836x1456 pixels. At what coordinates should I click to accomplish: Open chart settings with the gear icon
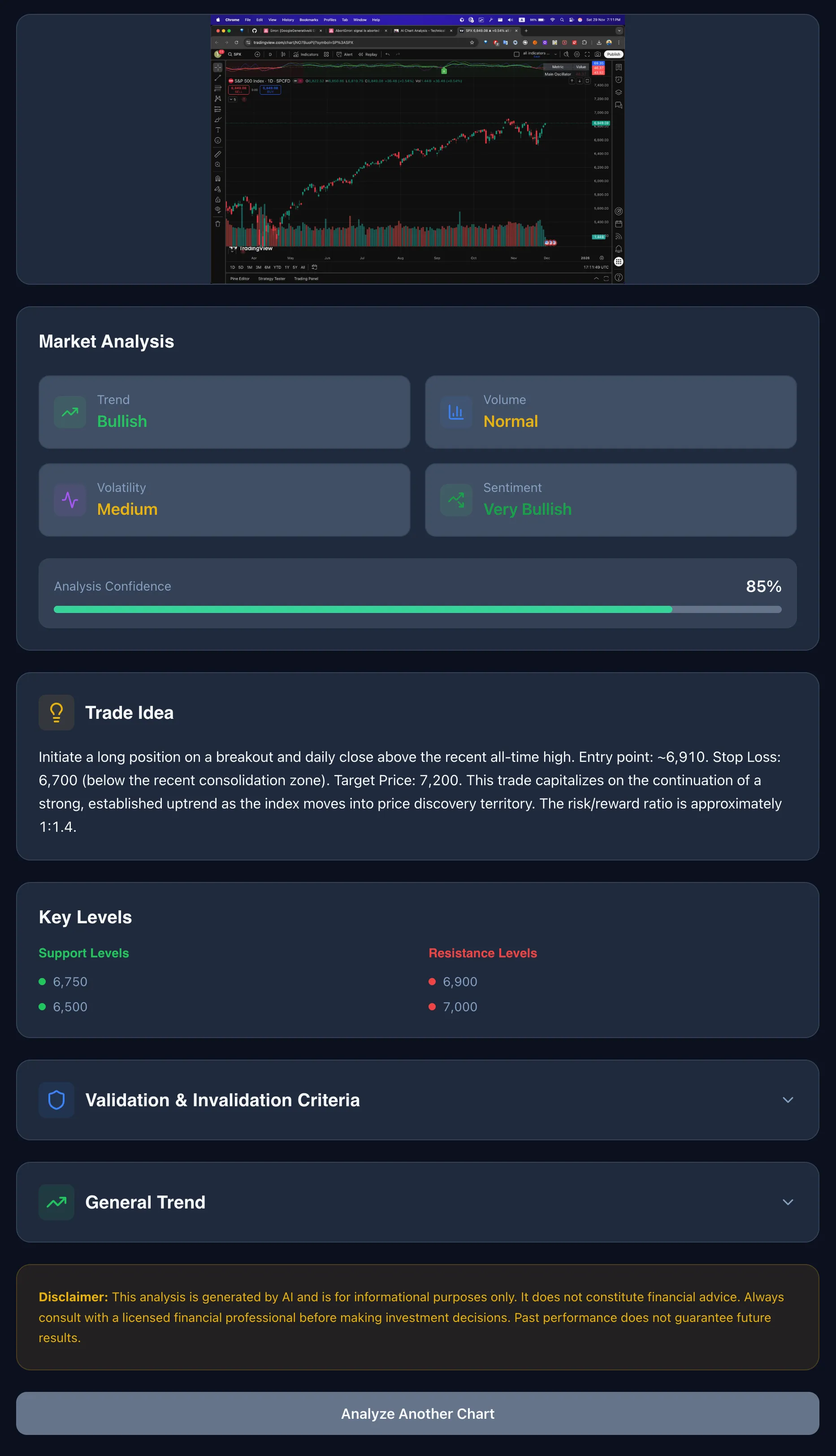pos(577,54)
